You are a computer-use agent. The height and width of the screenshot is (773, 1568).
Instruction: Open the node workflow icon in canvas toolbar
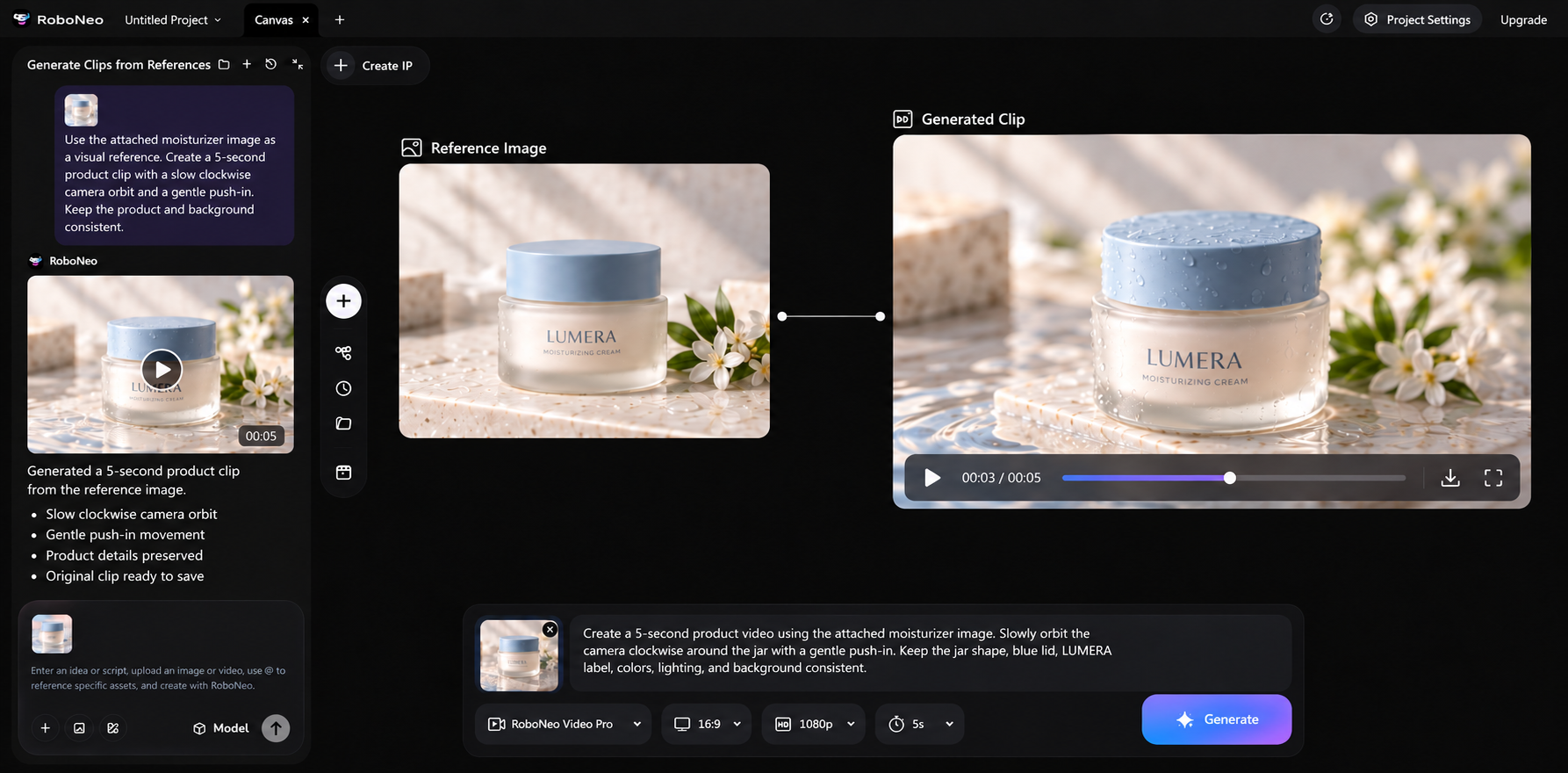point(343,352)
